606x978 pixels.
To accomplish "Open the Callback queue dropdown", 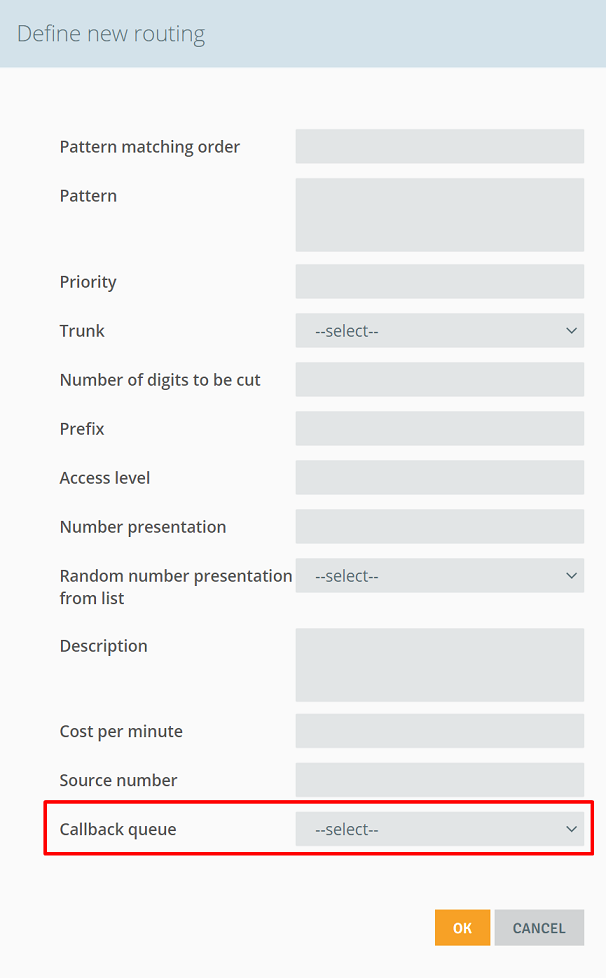I will tap(440, 829).
